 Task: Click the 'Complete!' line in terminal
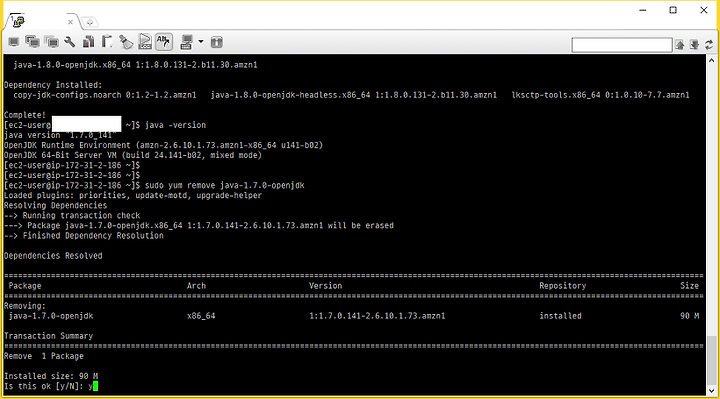click(x=25, y=115)
